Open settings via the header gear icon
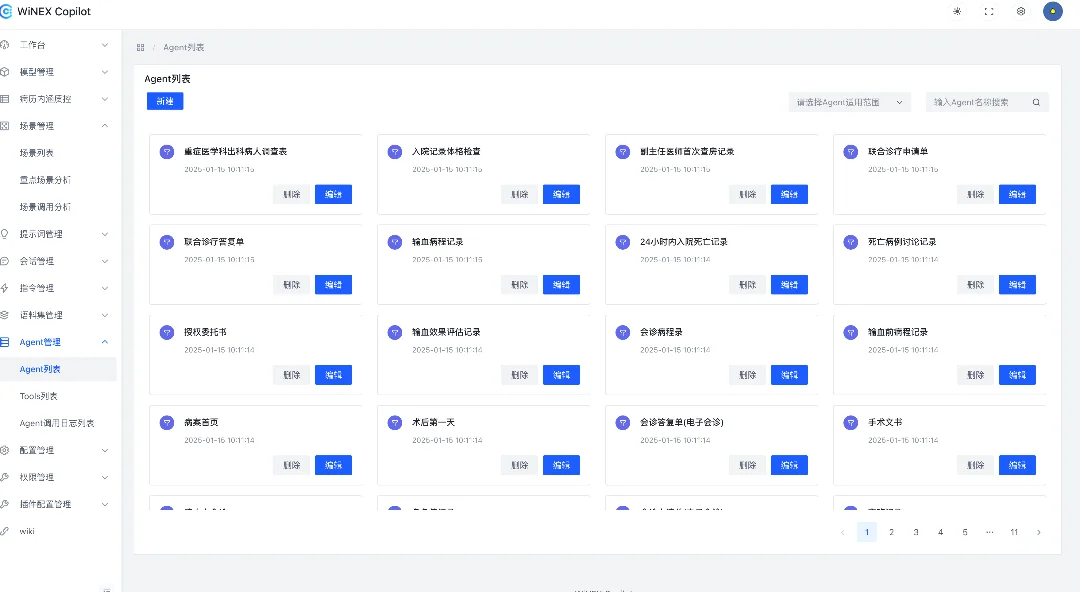 [1021, 12]
